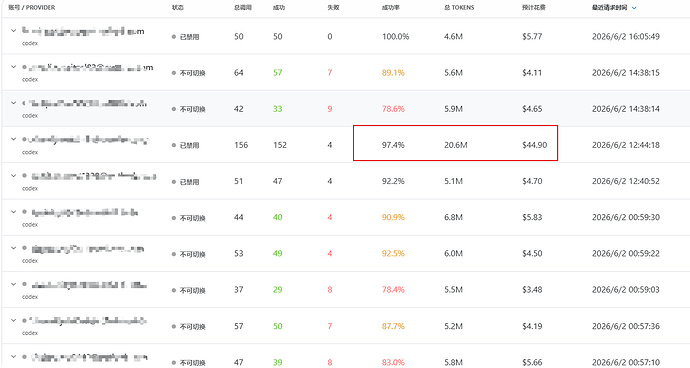Click the green 57 success count
The height and width of the screenshot is (368, 690).
278,73
